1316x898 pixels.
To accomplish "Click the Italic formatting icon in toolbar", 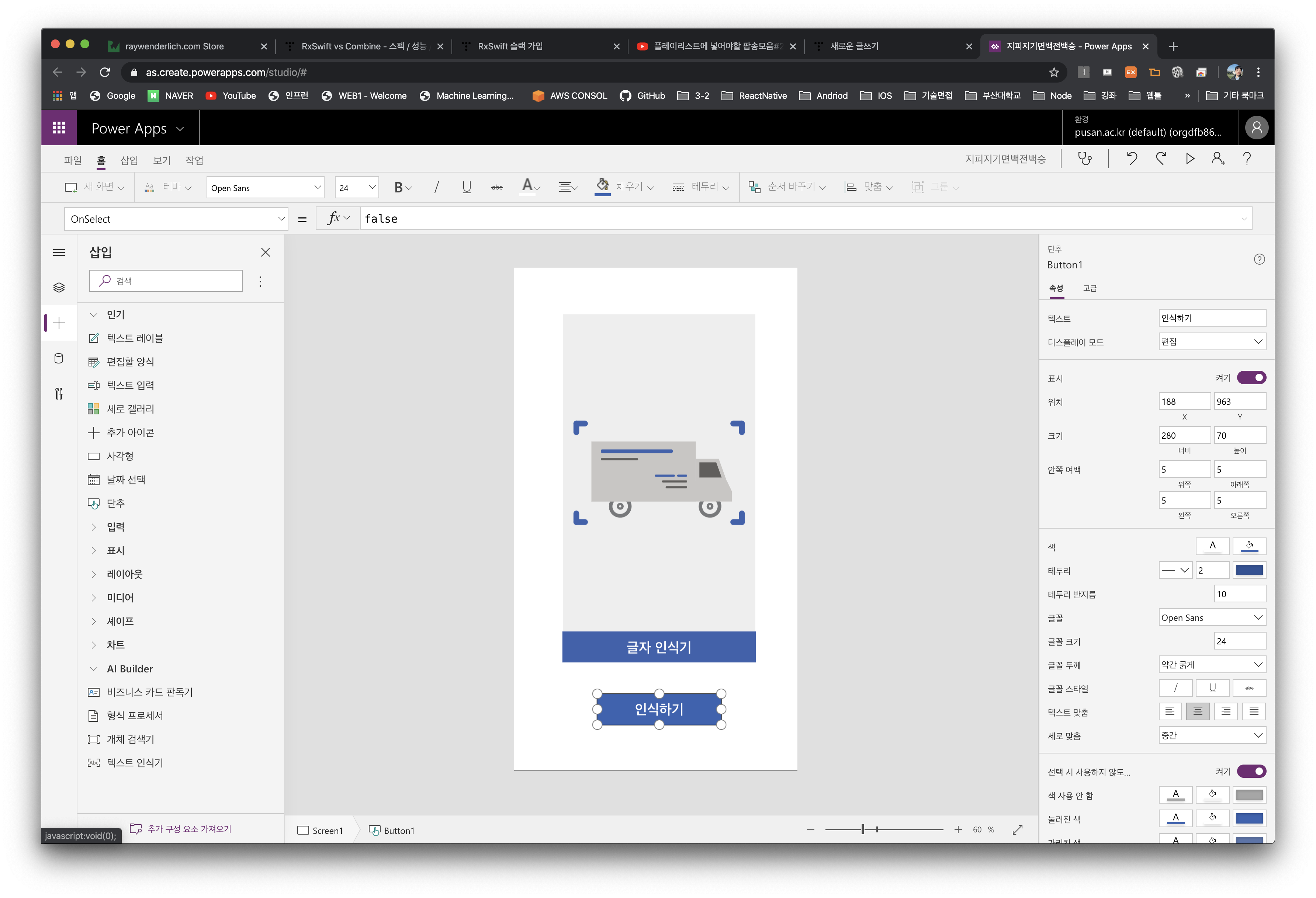I will pyautogui.click(x=436, y=187).
